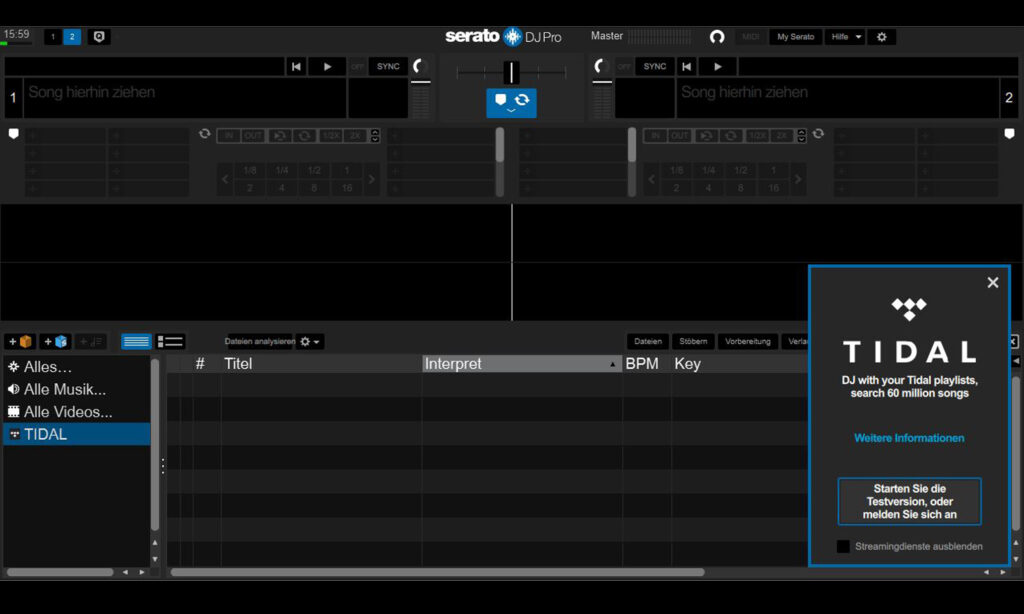The image size is (1024, 614).
Task: Click SYNC on deck 2
Action: (654, 66)
